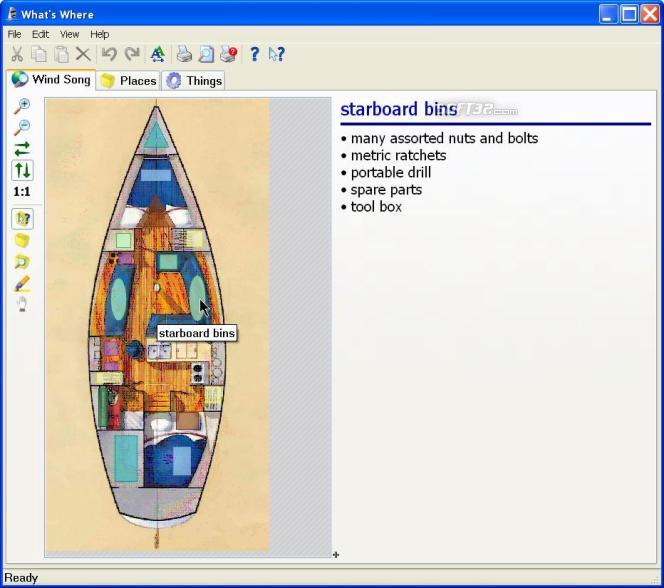Image resolution: width=664 pixels, height=588 pixels.
Task: Select the yellow add place tool
Action: point(21,240)
